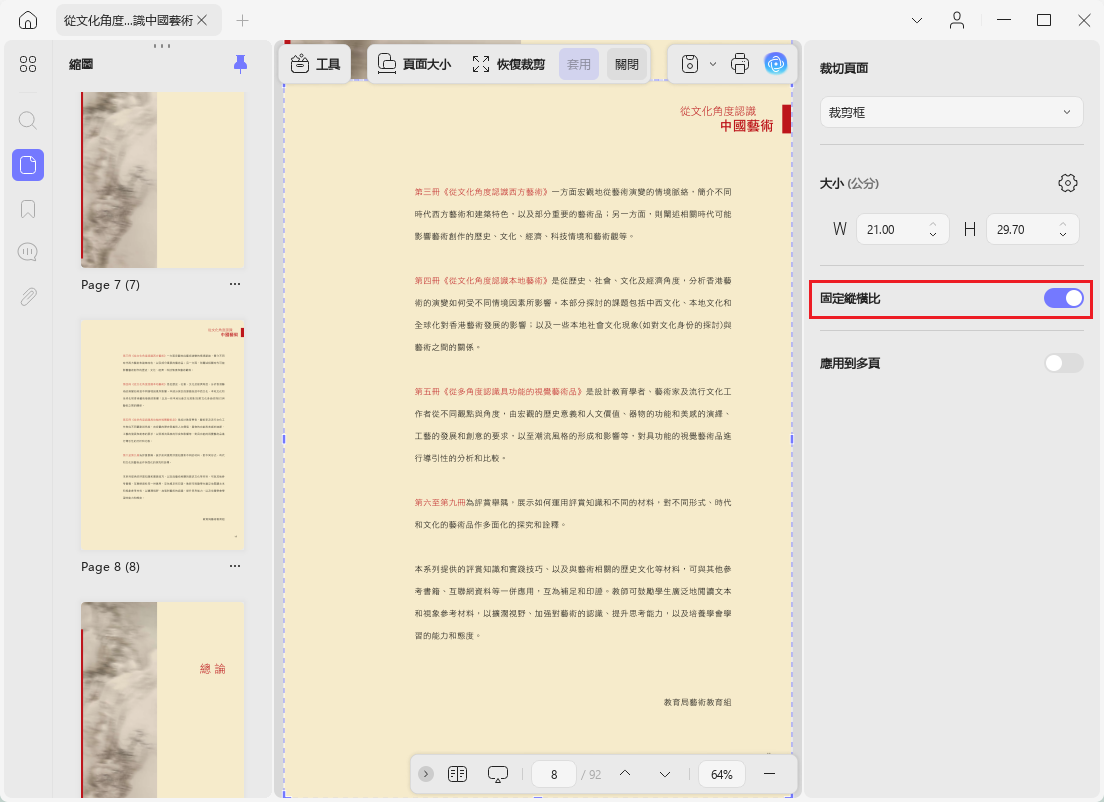Enable the 應用到多頁 toggle
The width and height of the screenshot is (1104, 802).
[1063, 363]
